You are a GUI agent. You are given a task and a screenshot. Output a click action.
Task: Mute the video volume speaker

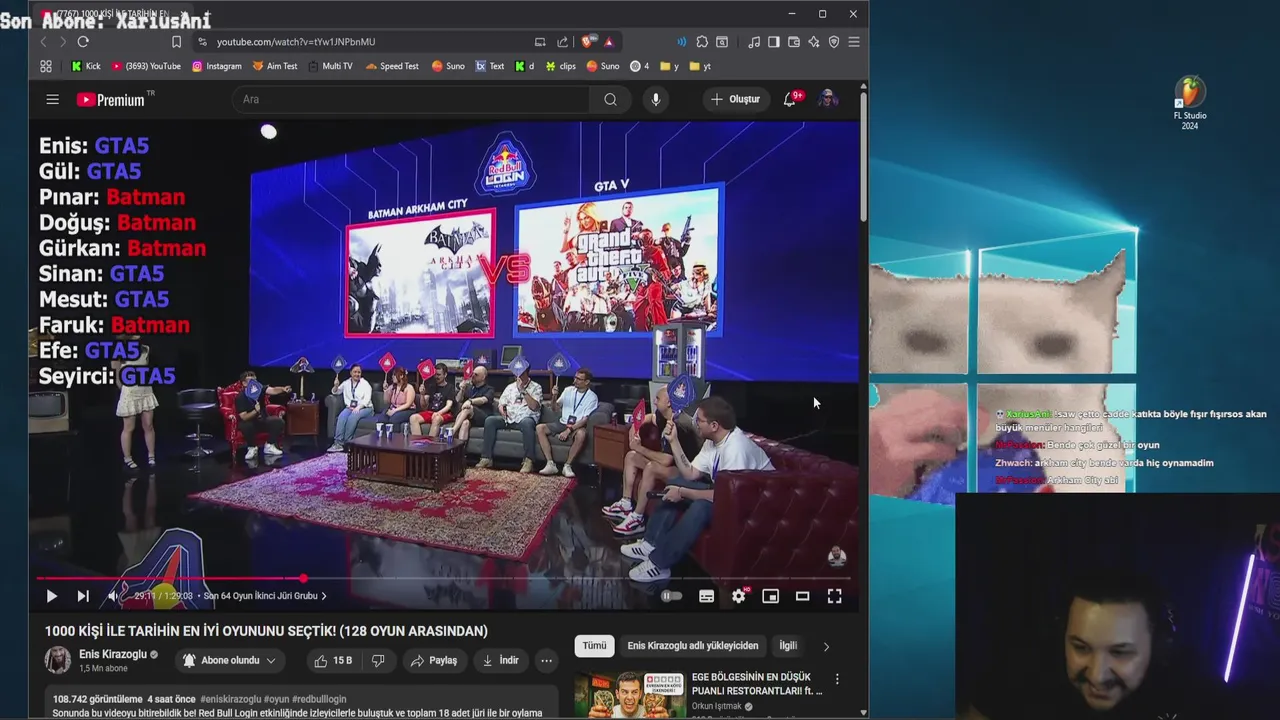tap(114, 596)
